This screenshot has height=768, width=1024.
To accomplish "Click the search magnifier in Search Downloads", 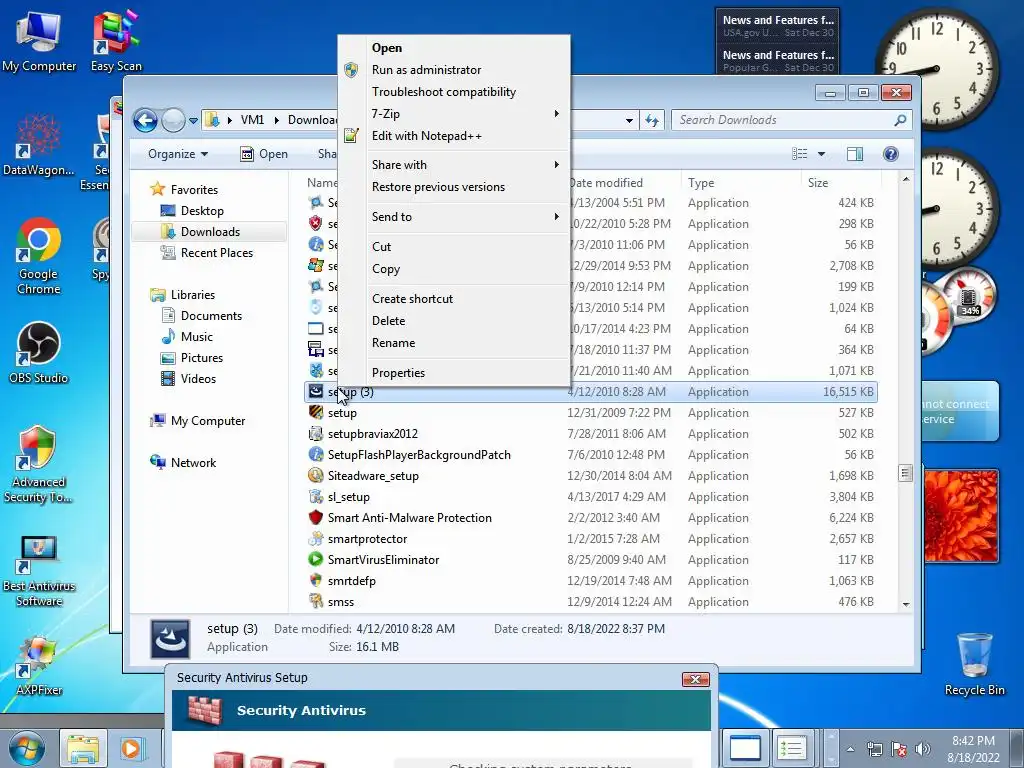I will (x=900, y=120).
